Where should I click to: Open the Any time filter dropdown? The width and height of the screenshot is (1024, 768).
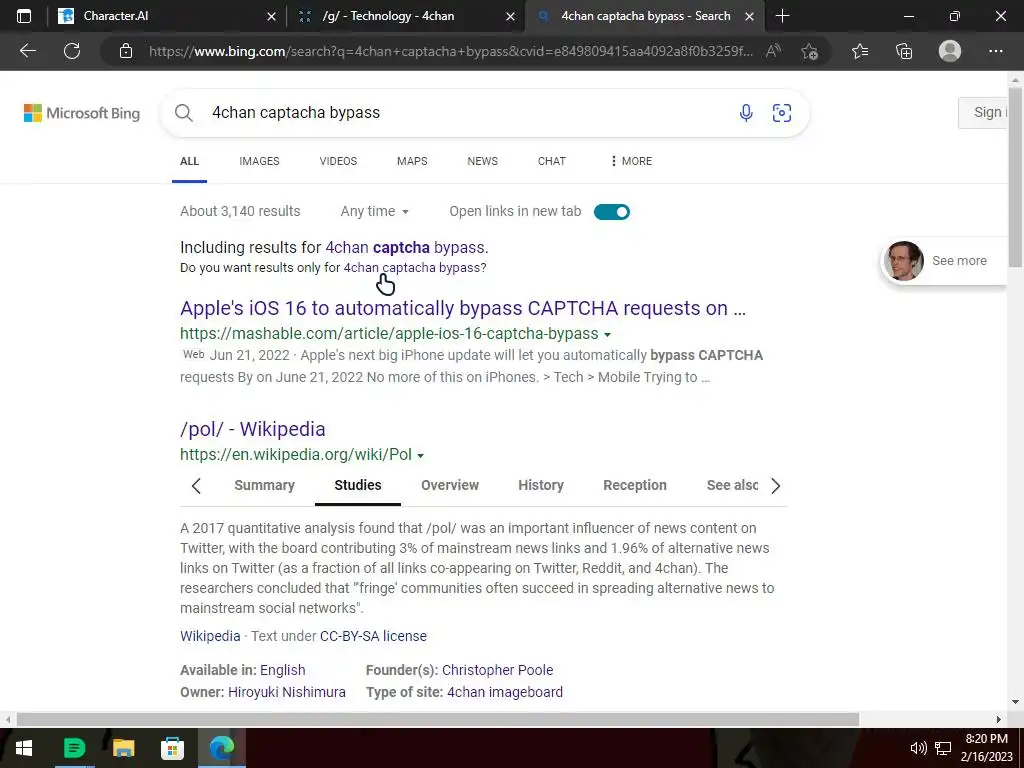(374, 212)
